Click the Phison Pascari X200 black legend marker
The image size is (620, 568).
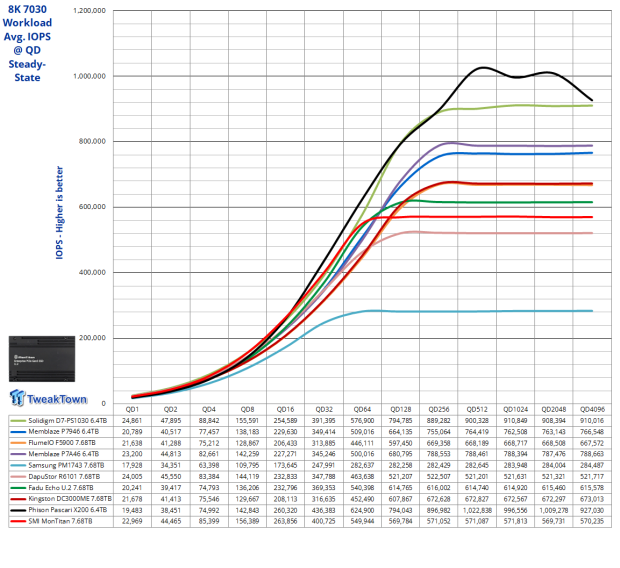[x=18, y=510]
